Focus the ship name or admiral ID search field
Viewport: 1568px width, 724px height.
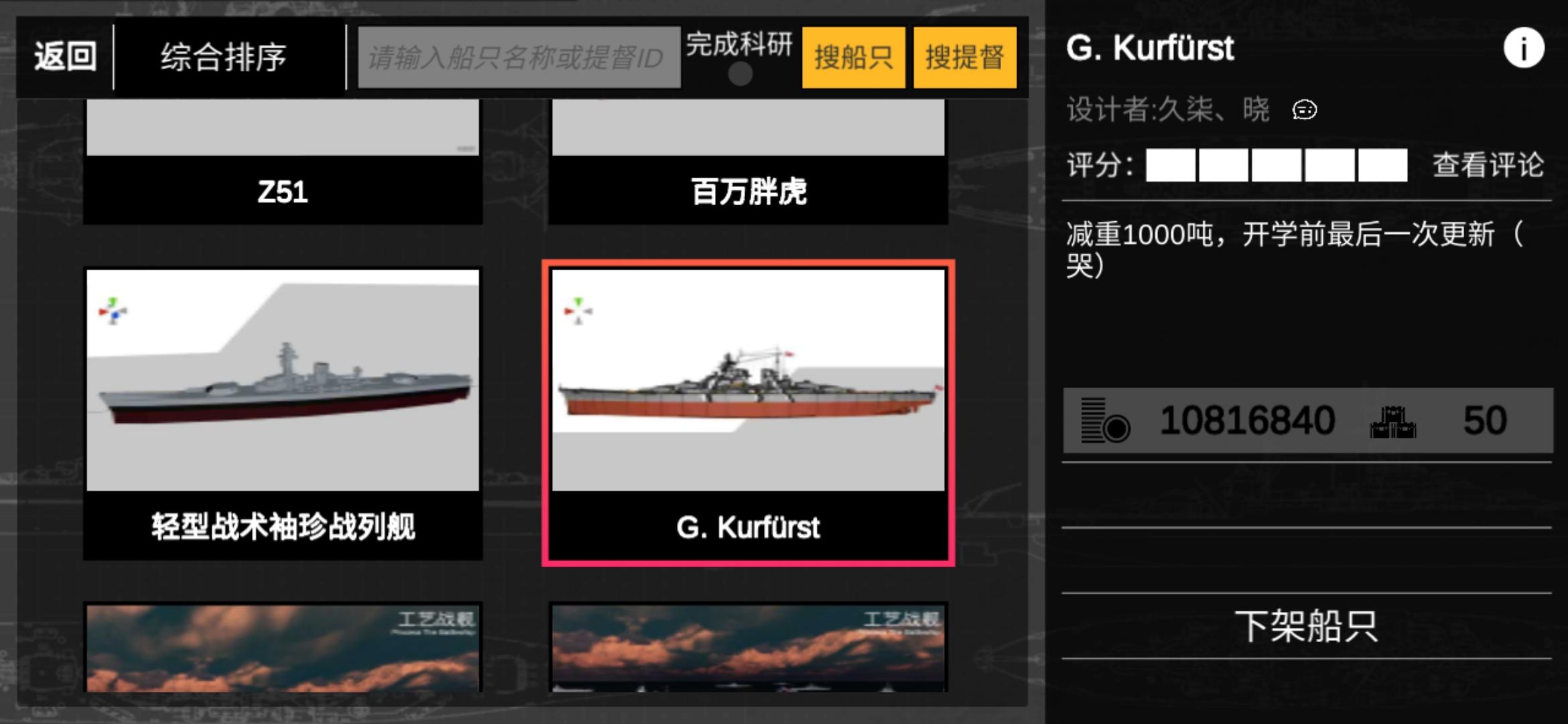click(519, 58)
